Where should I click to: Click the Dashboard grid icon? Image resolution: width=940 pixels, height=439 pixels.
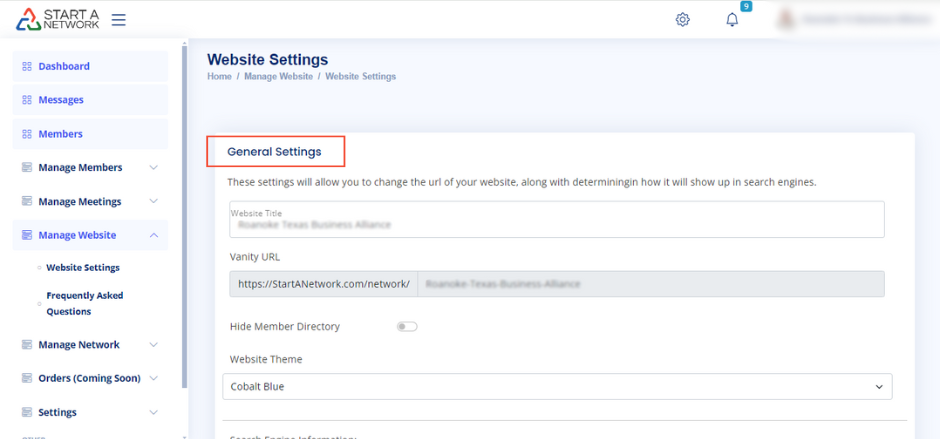coord(27,66)
